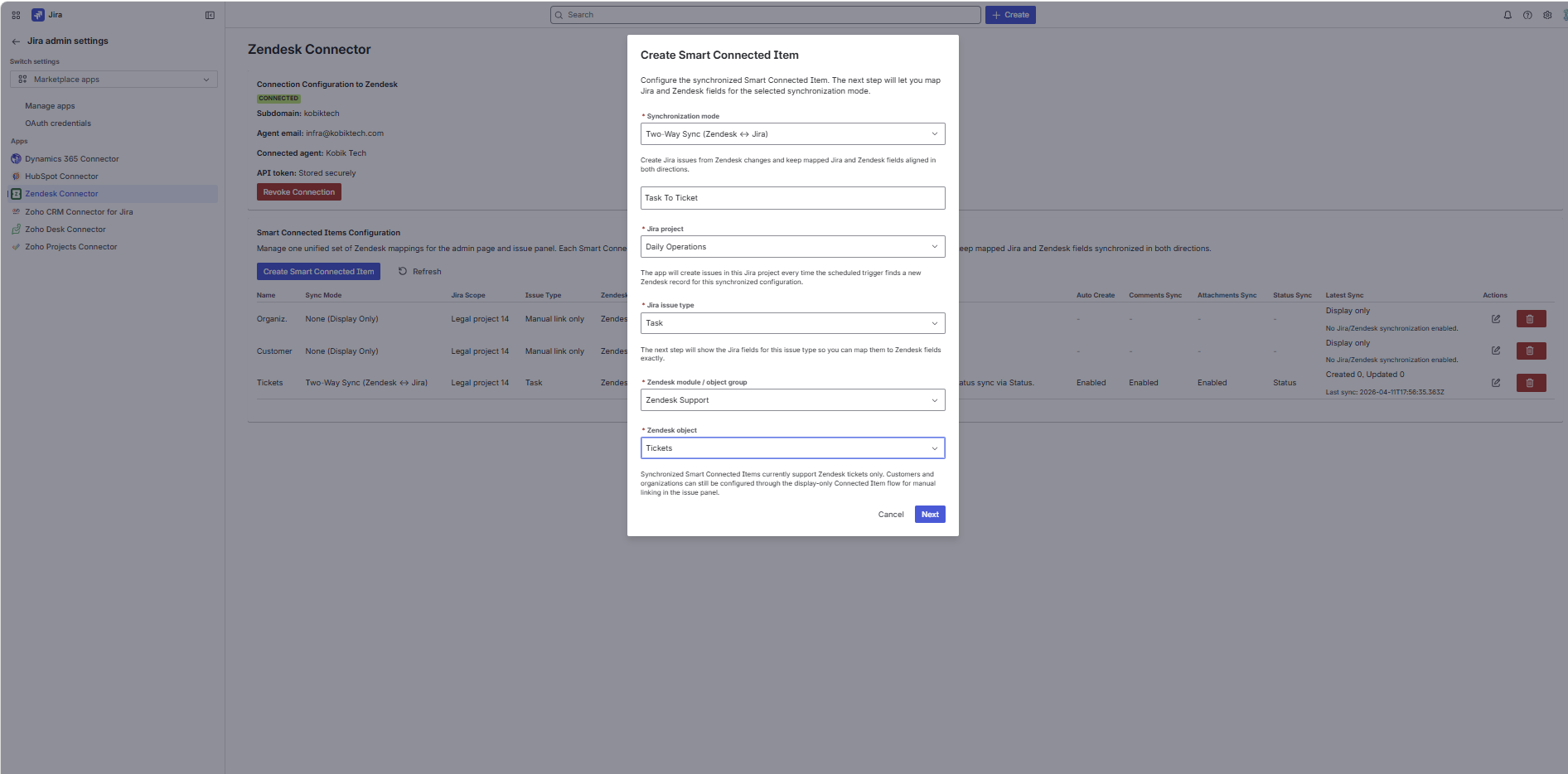1568x774 pixels.
Task: Select Zoho Projects Connector in sidebar
Action: coord(71,247)
